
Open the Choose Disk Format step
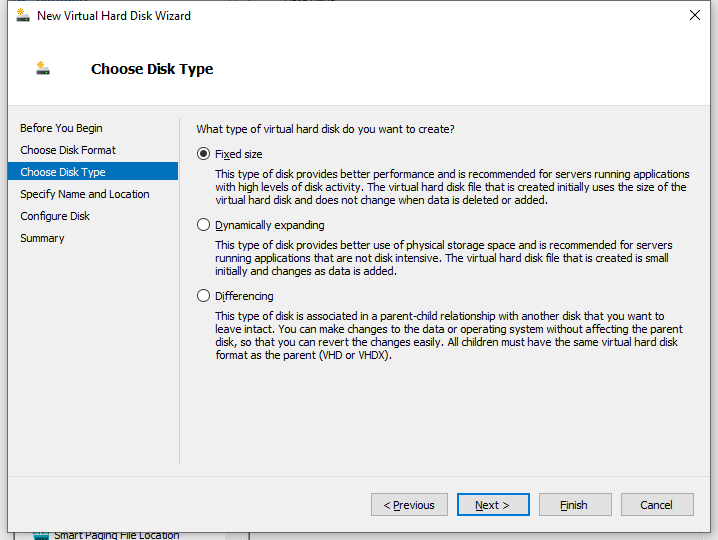click(x=68, y=150)
